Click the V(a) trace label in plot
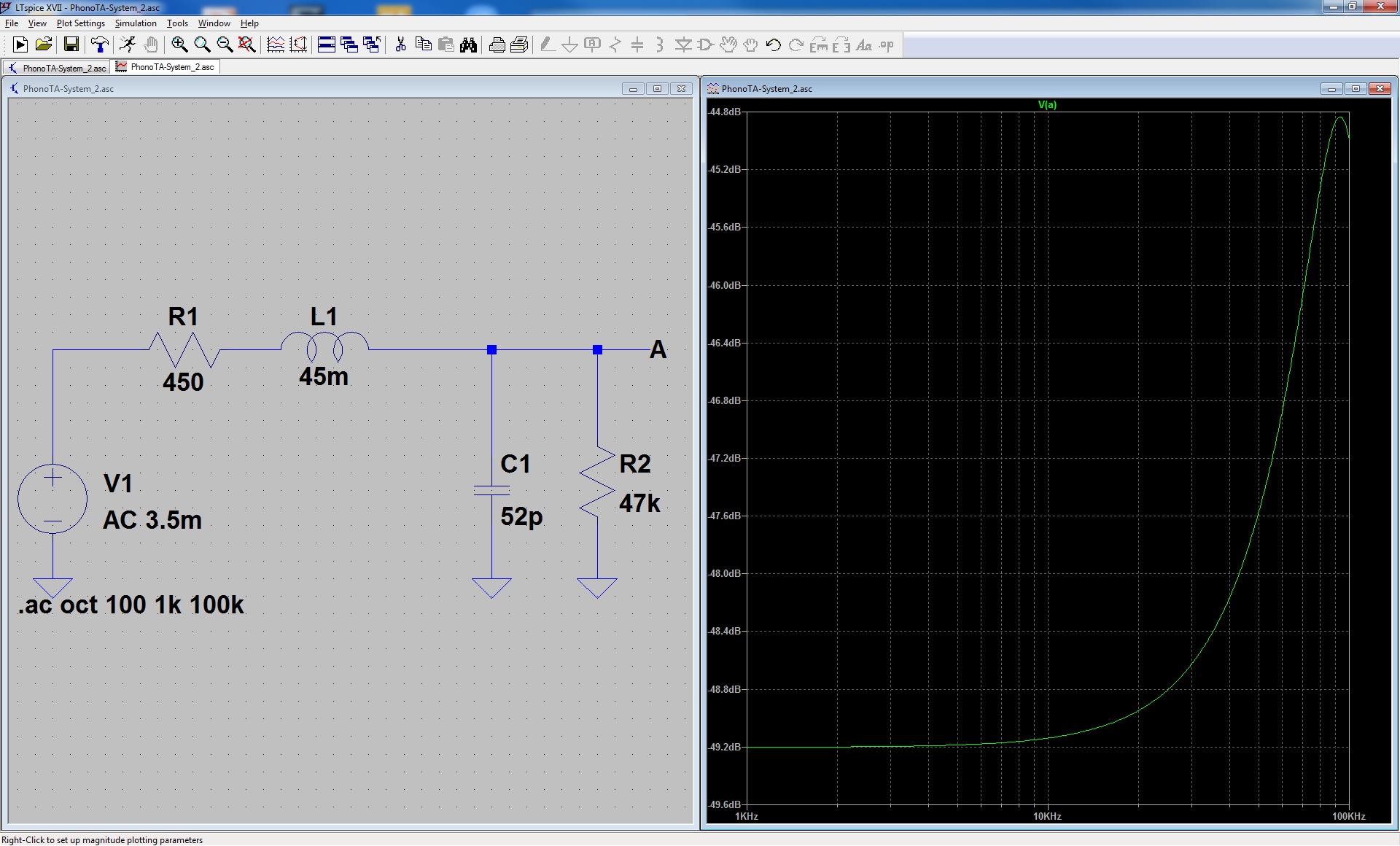Screen dimensions: 1400x846 pos(1047,105)
